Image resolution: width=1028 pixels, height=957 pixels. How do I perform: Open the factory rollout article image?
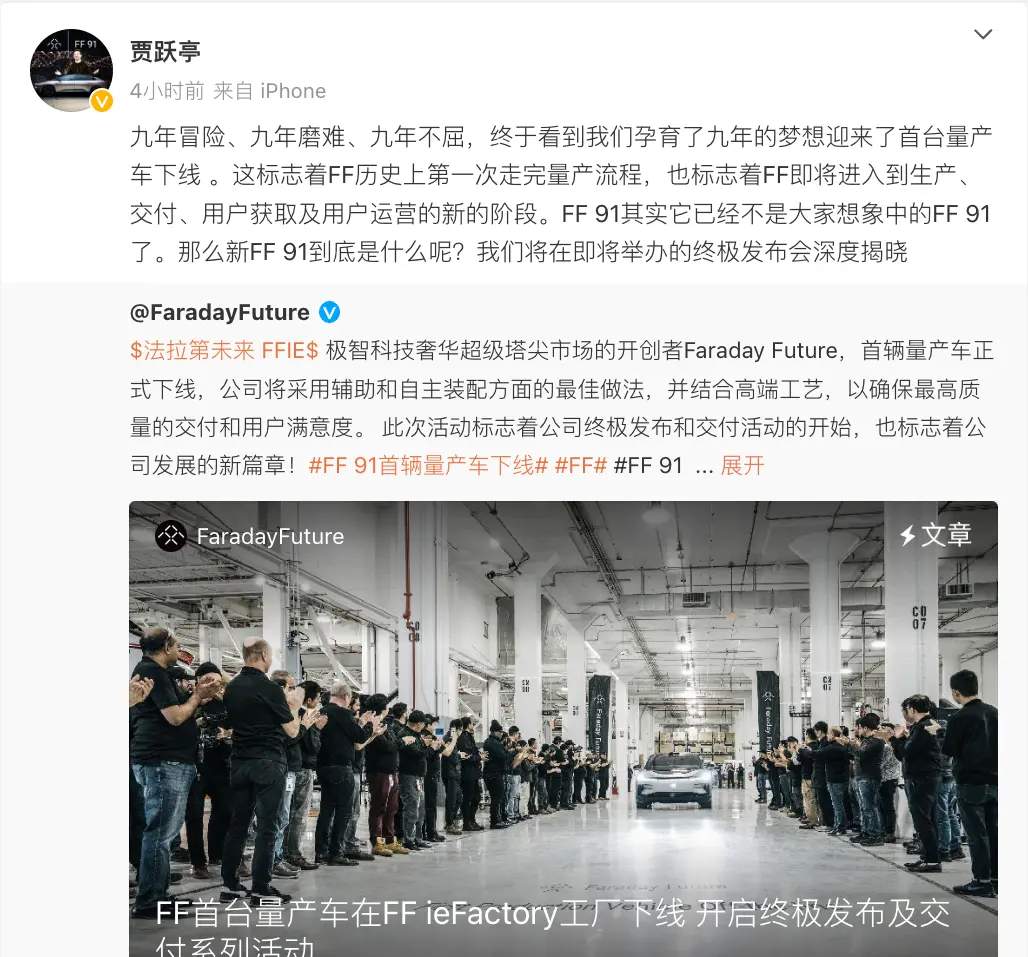click(563, 729)
